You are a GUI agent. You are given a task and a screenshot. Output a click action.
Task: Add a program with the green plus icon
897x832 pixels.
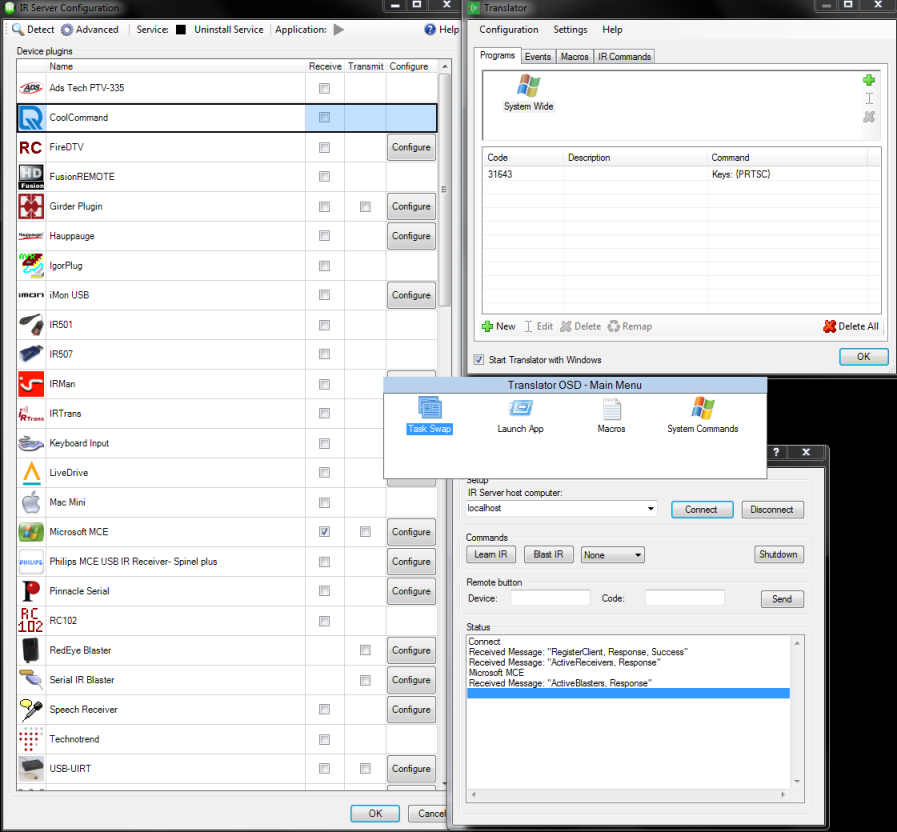[x=869, y=80]
